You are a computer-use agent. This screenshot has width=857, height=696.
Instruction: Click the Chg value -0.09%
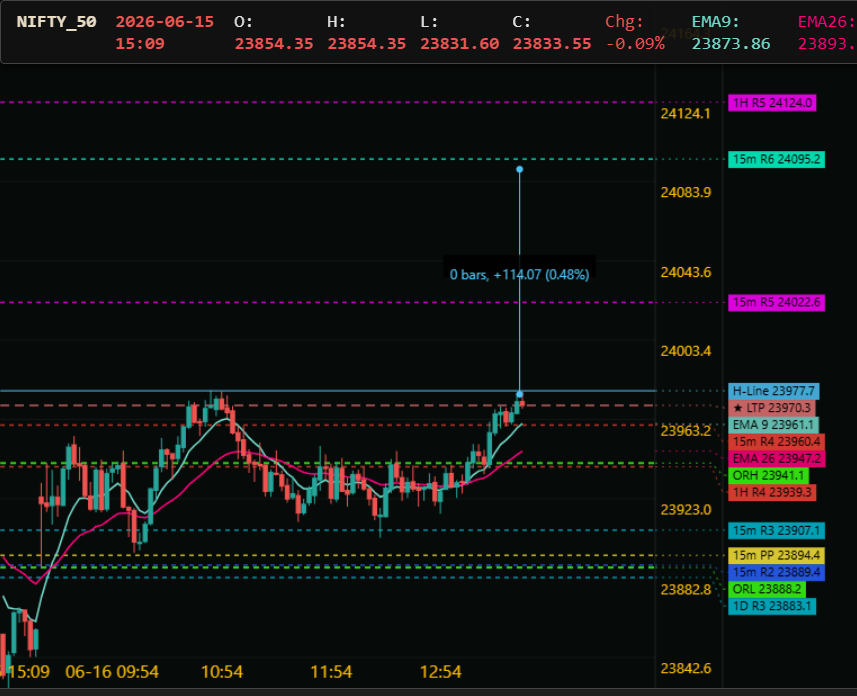[x=635, y=44]
